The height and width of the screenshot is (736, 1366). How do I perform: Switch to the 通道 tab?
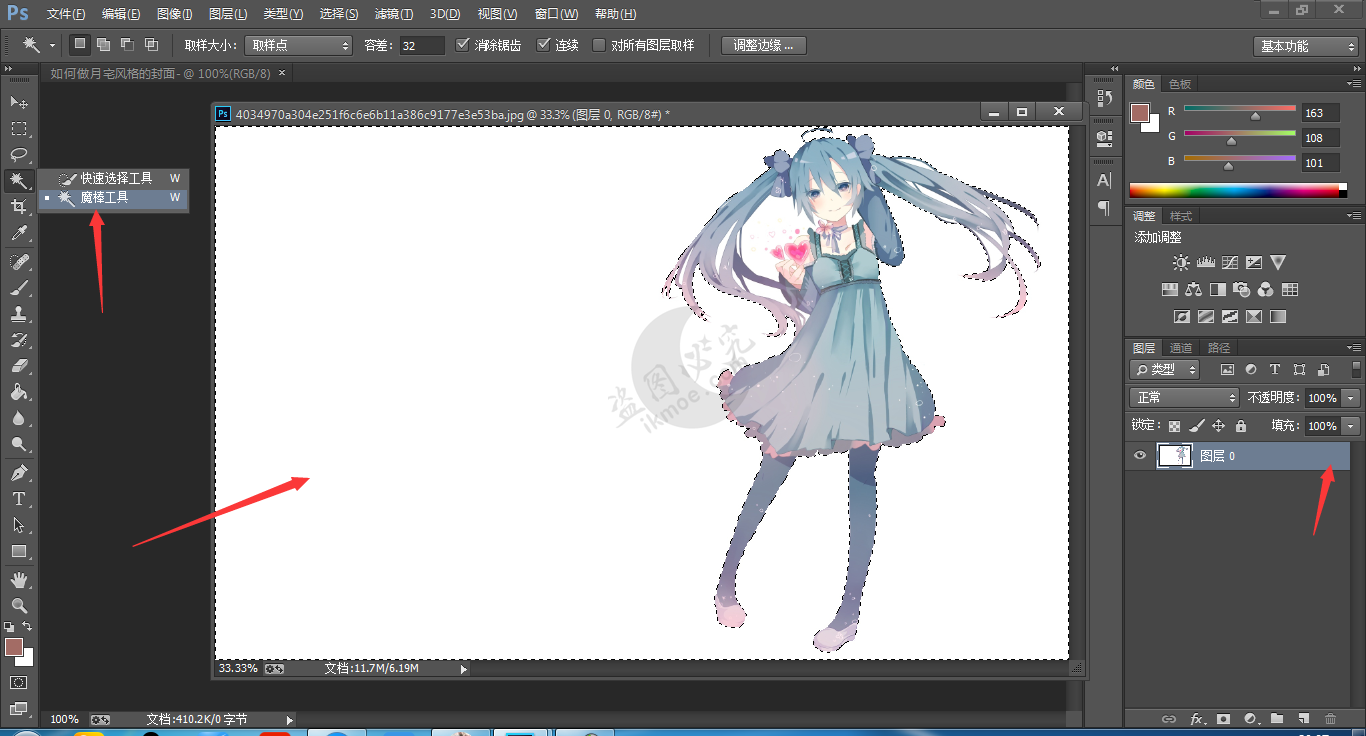pos(1181,348)
